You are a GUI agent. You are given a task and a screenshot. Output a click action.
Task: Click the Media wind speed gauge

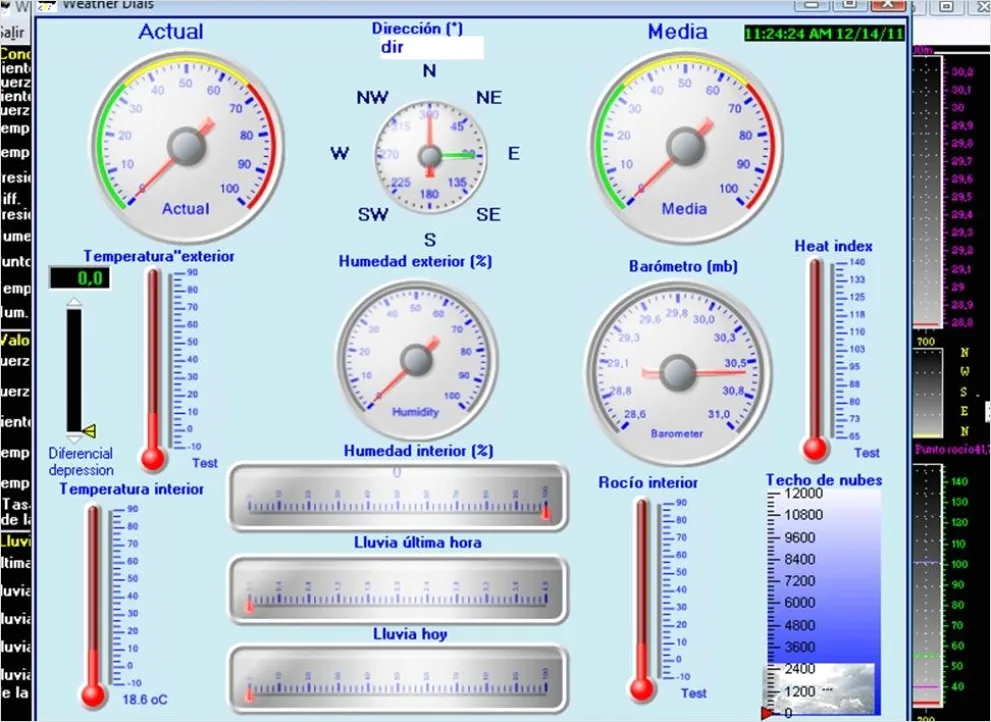pyautogui.click(x=686, y=147)
